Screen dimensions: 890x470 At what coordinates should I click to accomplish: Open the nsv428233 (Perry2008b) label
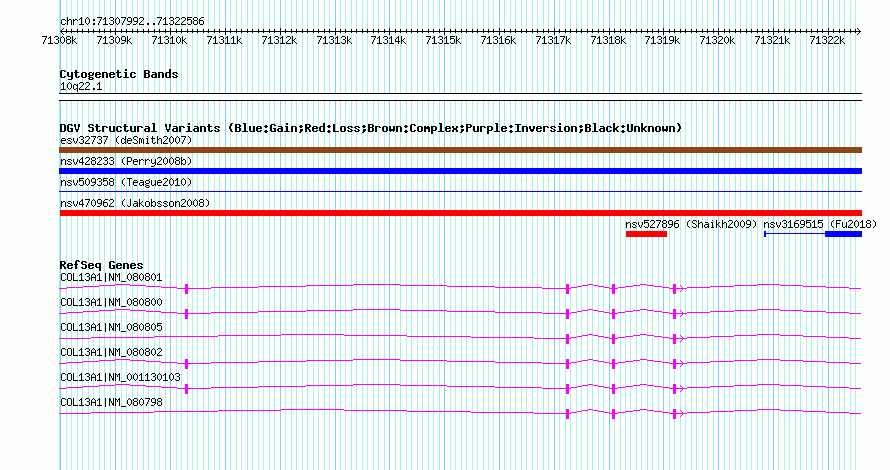pyautogui.click(x=126, y=161)
